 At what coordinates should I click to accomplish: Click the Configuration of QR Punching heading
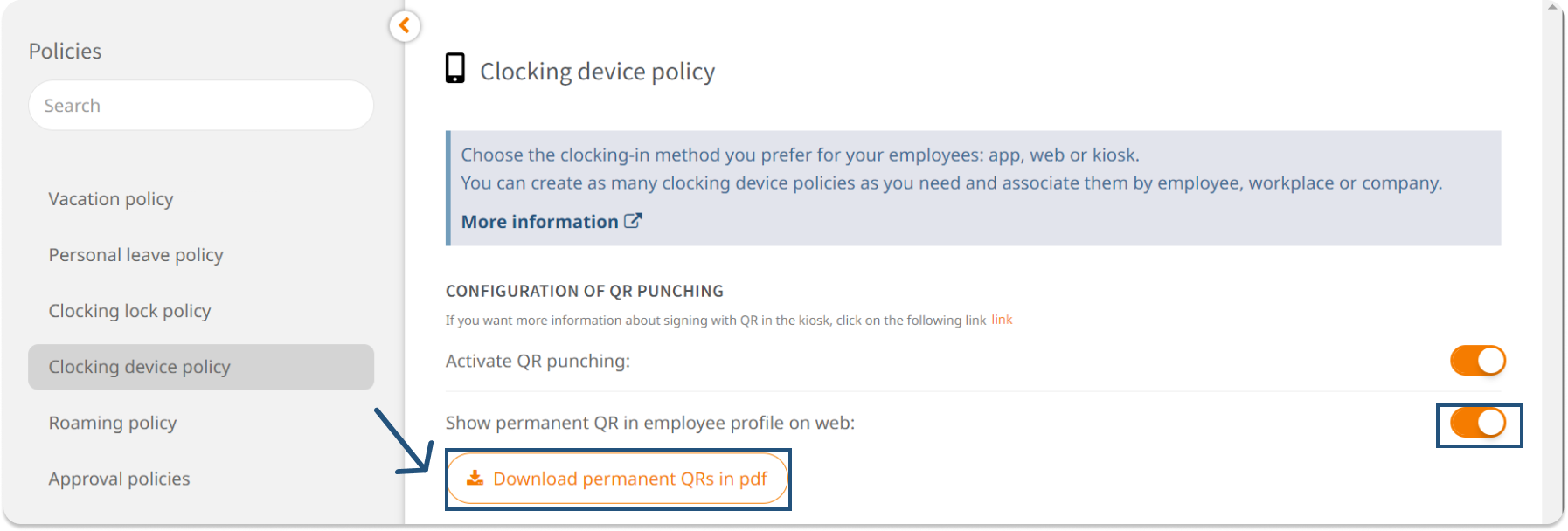point(584,291)
